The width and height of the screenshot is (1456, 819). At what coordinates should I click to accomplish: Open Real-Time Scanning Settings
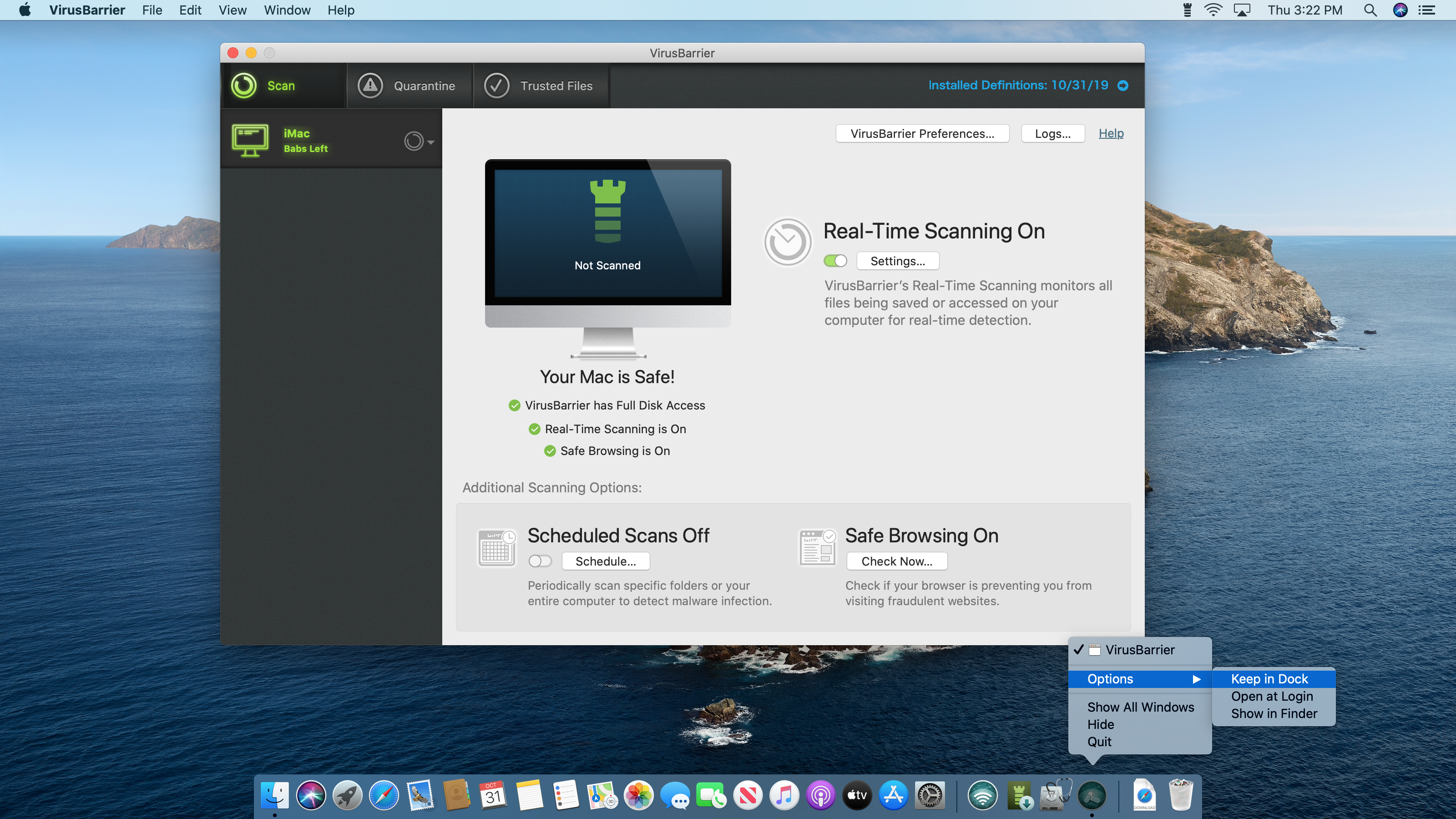(898, 261)
